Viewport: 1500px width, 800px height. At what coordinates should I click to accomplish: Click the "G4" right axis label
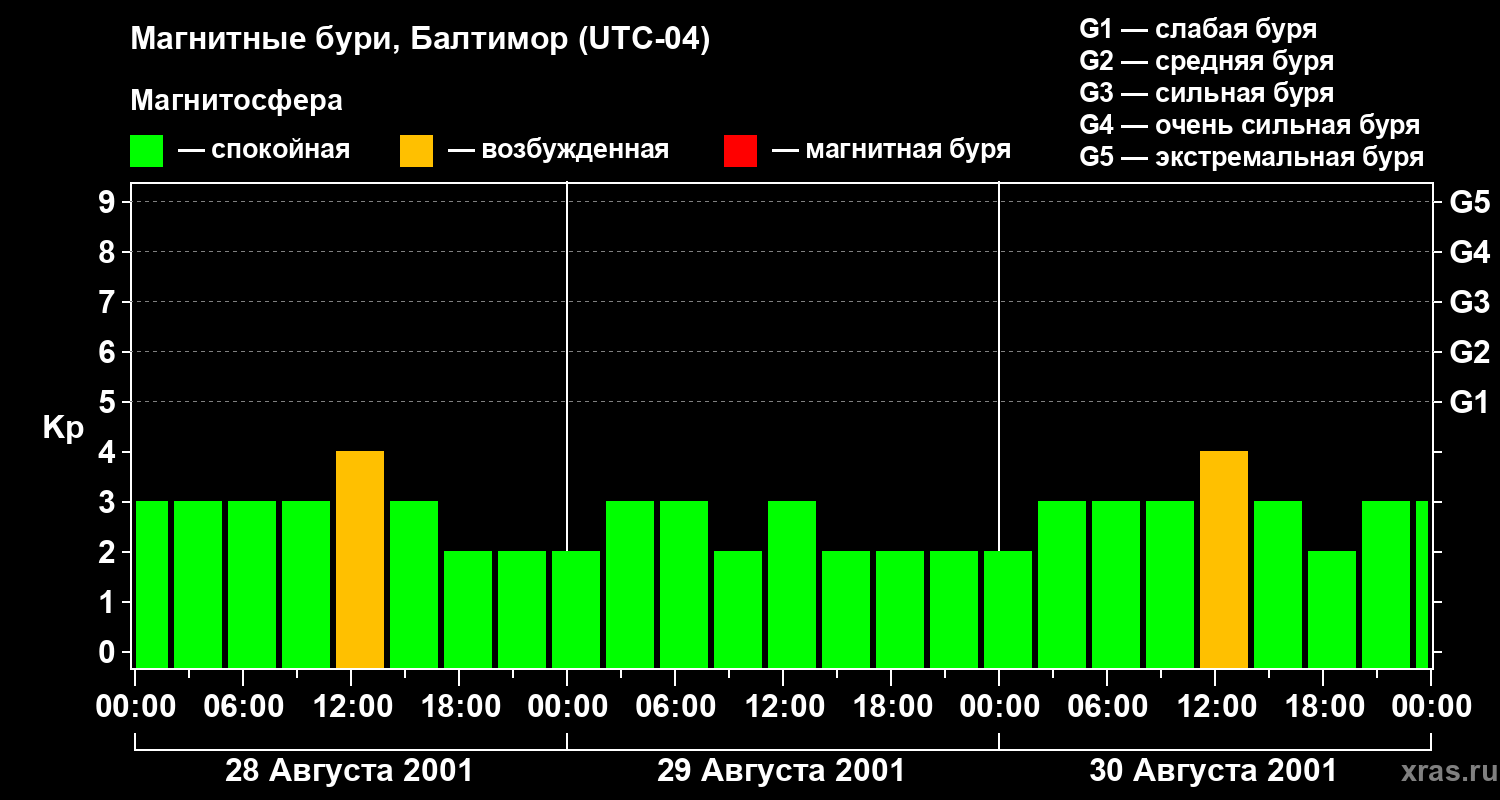pos(1469,252)
